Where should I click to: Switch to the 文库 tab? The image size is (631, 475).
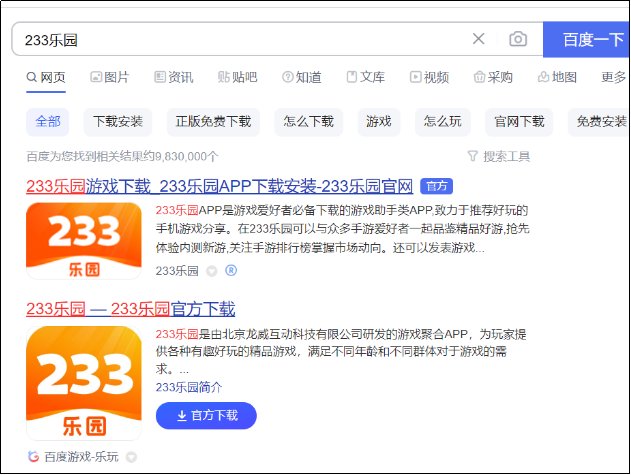pos(366,77)
